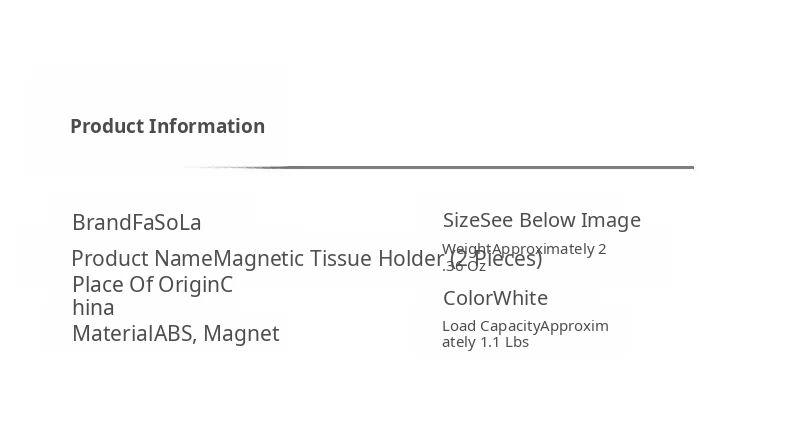Click the Weight label
Screen dimensions: 790x441
467,249
